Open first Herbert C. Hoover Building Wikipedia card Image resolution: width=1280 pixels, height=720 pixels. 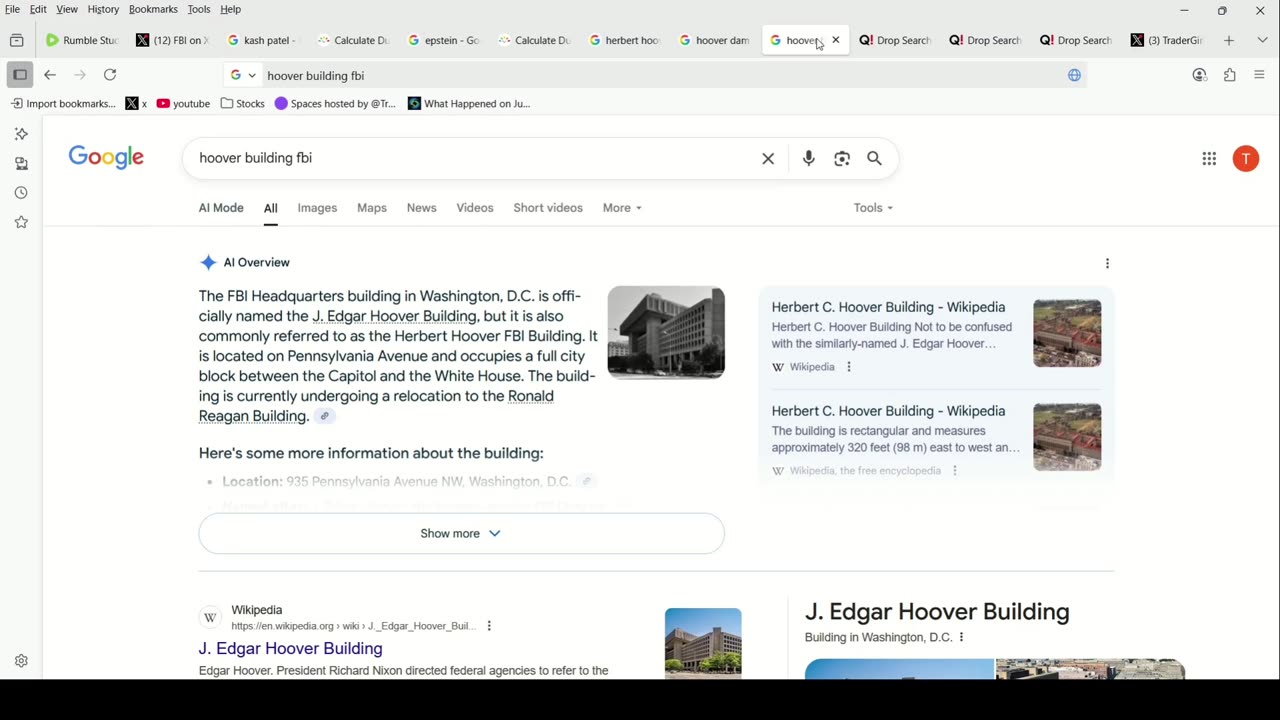click(888, 307)
